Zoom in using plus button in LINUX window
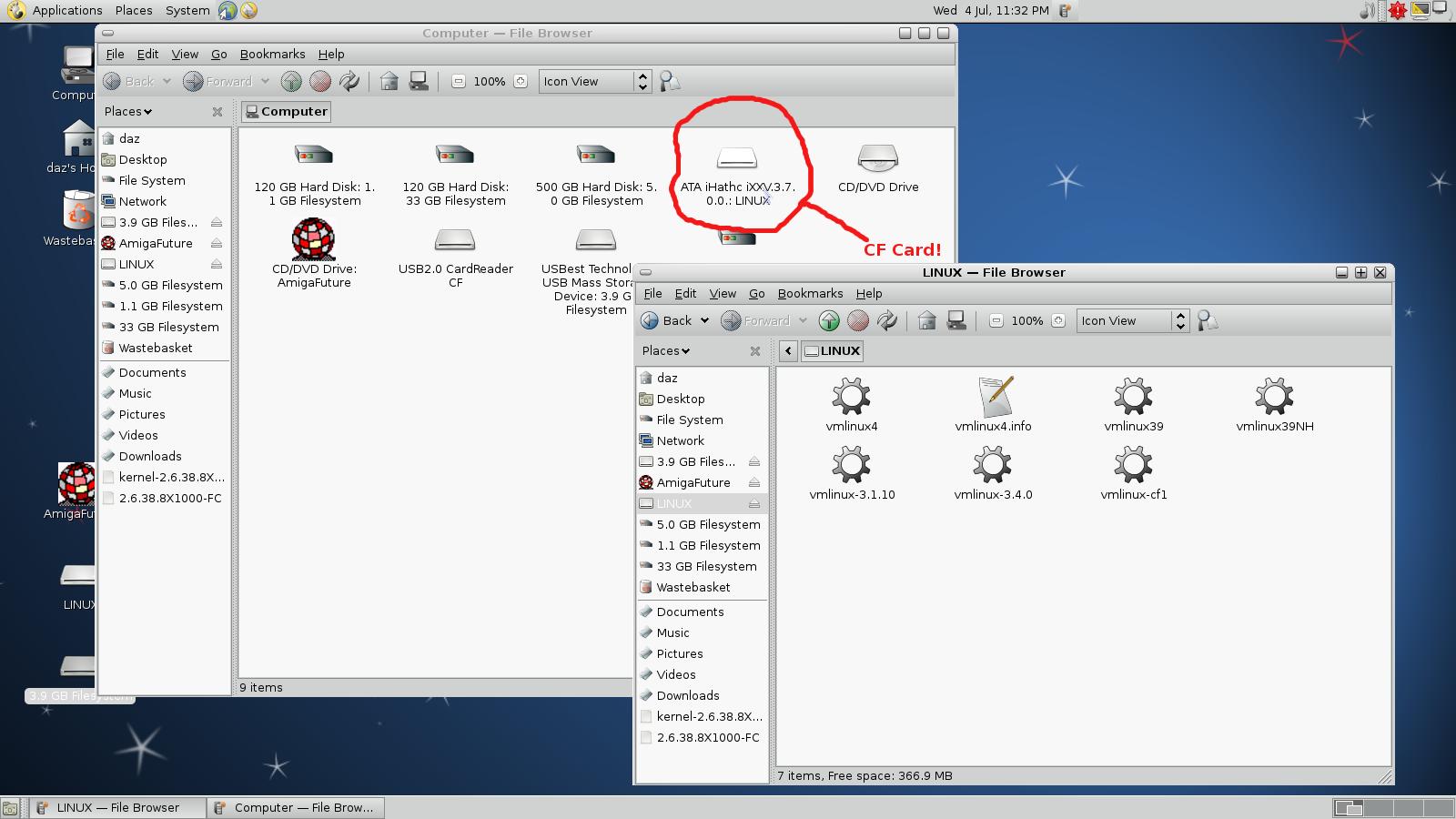 [1057, 321]
